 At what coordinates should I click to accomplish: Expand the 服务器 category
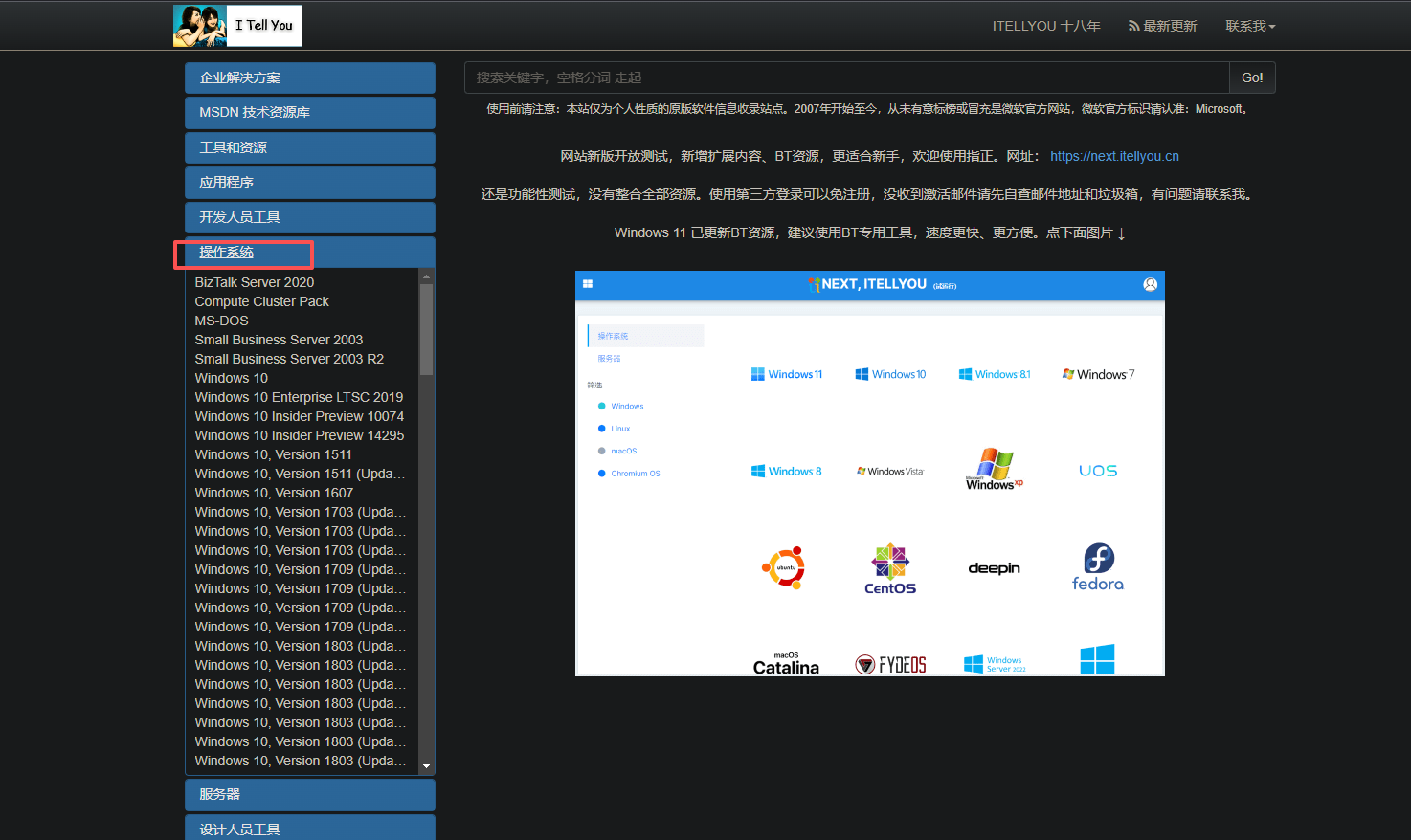[309, 794]
